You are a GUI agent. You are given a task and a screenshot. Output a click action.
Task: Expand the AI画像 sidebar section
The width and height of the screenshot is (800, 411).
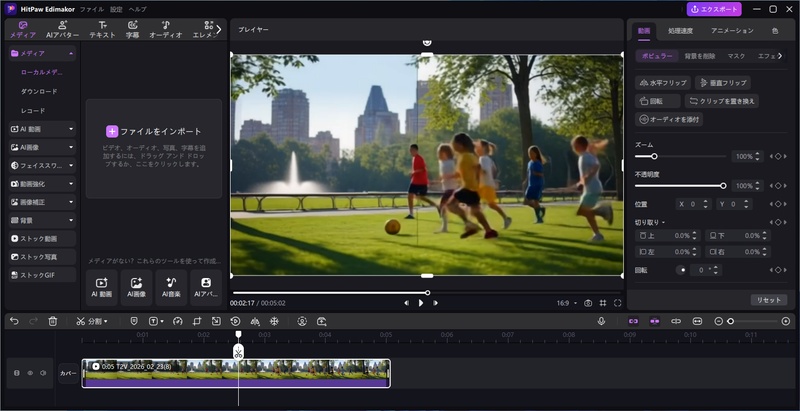(x=71, y=147)
